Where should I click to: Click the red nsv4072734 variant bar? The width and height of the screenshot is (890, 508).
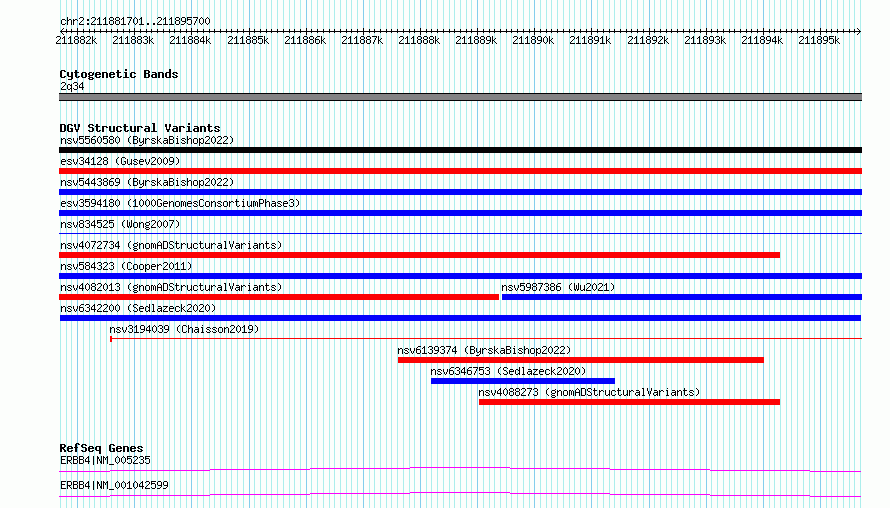point(419,255)
